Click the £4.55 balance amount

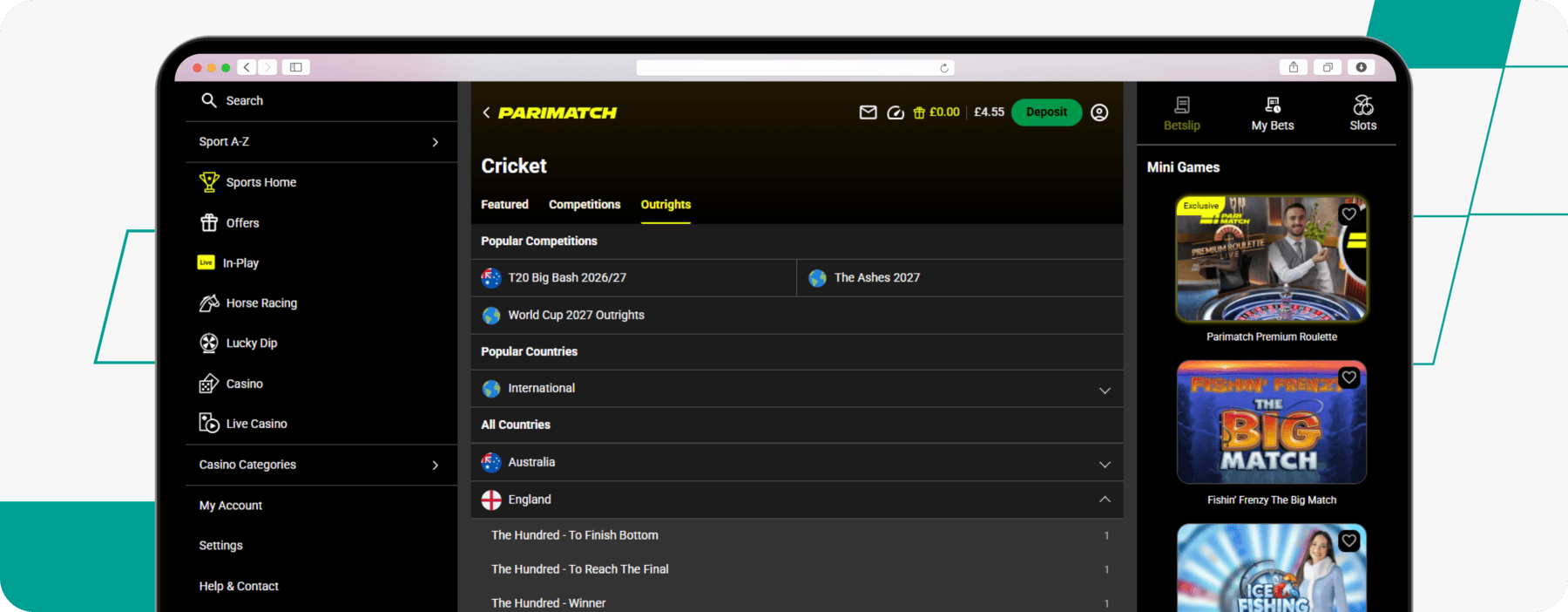[989, 112]
